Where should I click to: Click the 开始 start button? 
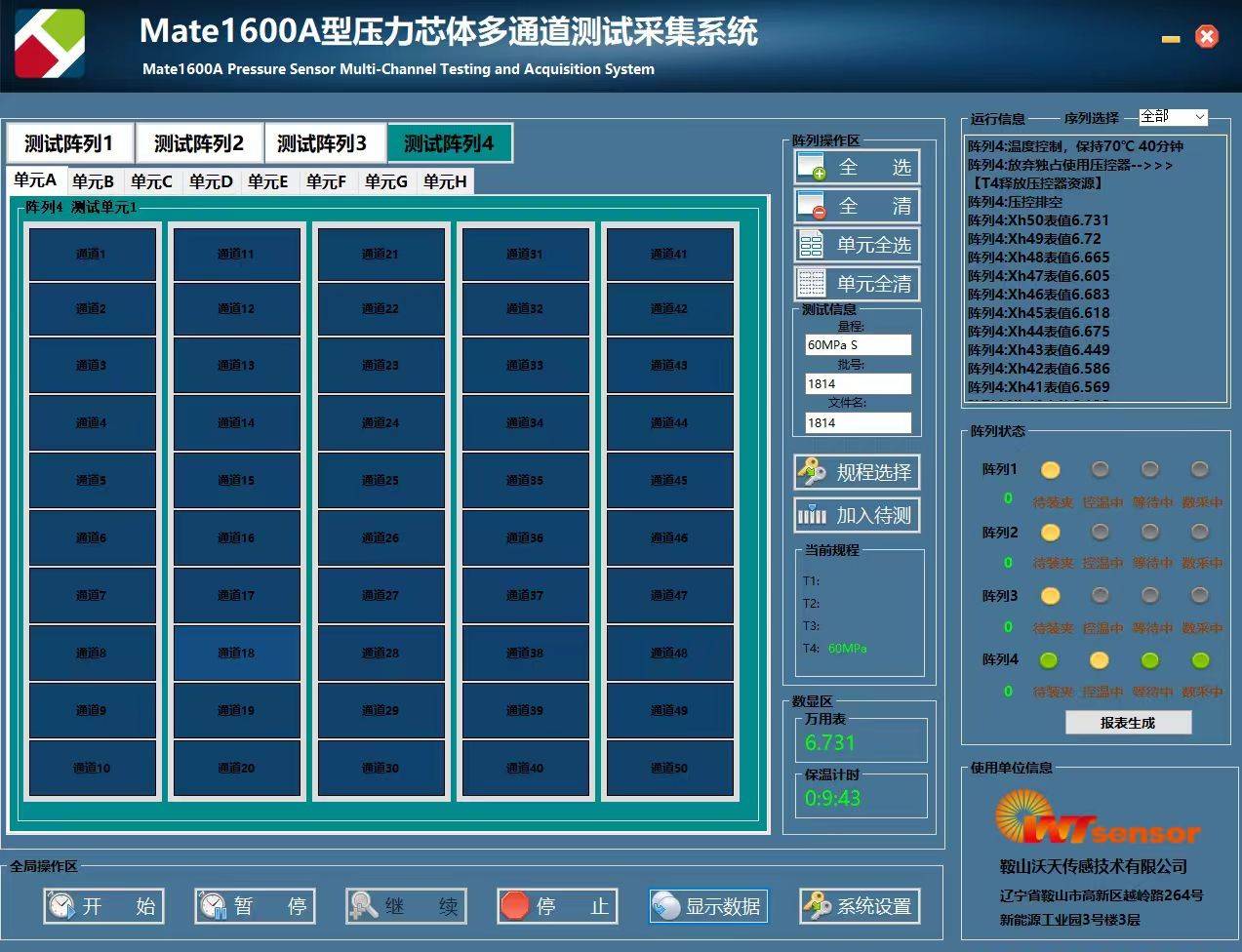coord(104,906)
